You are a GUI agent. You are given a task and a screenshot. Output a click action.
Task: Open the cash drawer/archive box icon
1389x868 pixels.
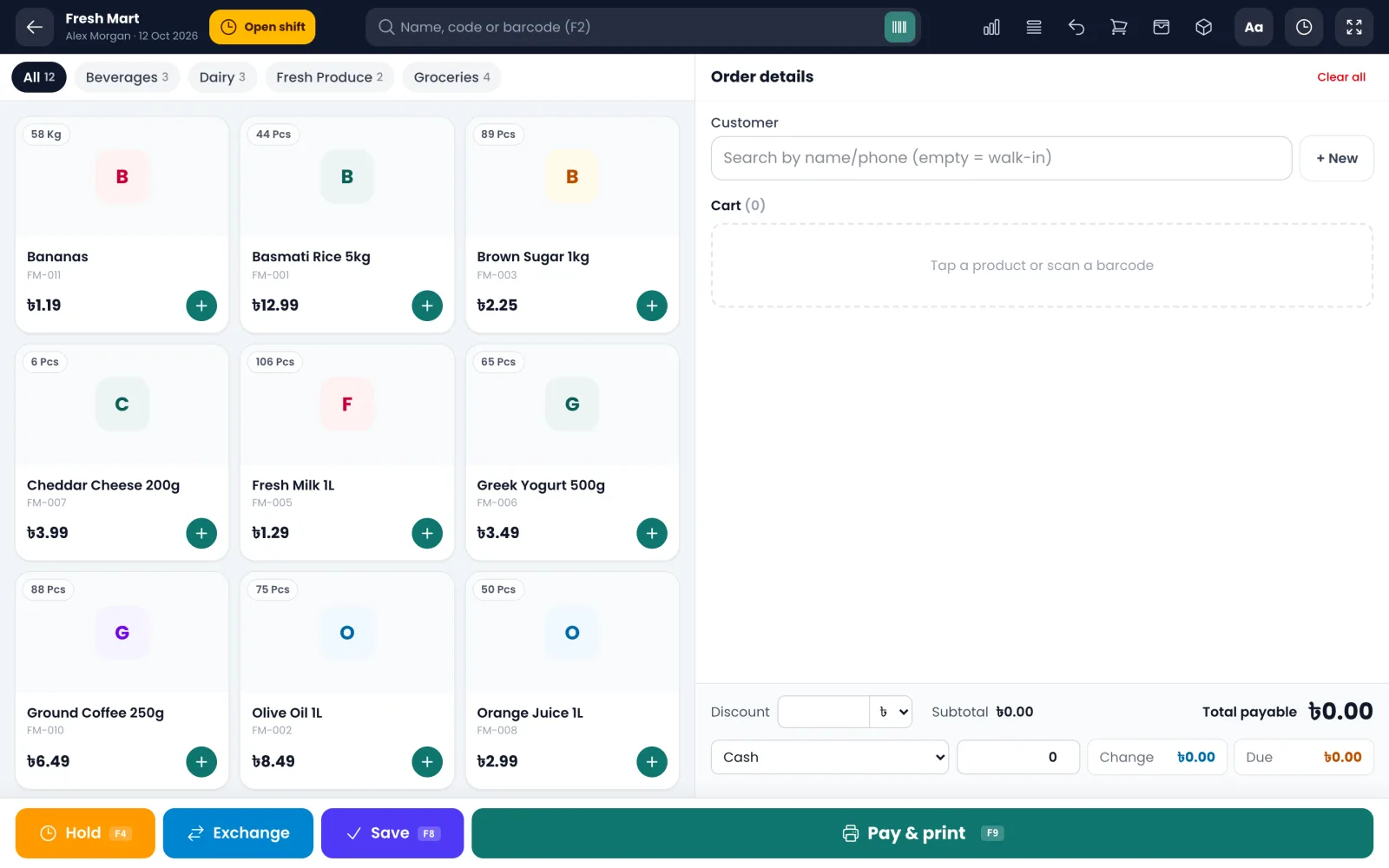pos(1162,27)
